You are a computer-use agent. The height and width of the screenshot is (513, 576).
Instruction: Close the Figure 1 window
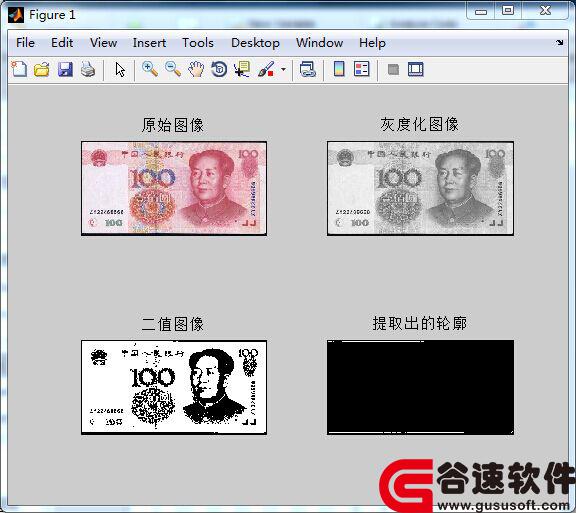tap(545, 10)
